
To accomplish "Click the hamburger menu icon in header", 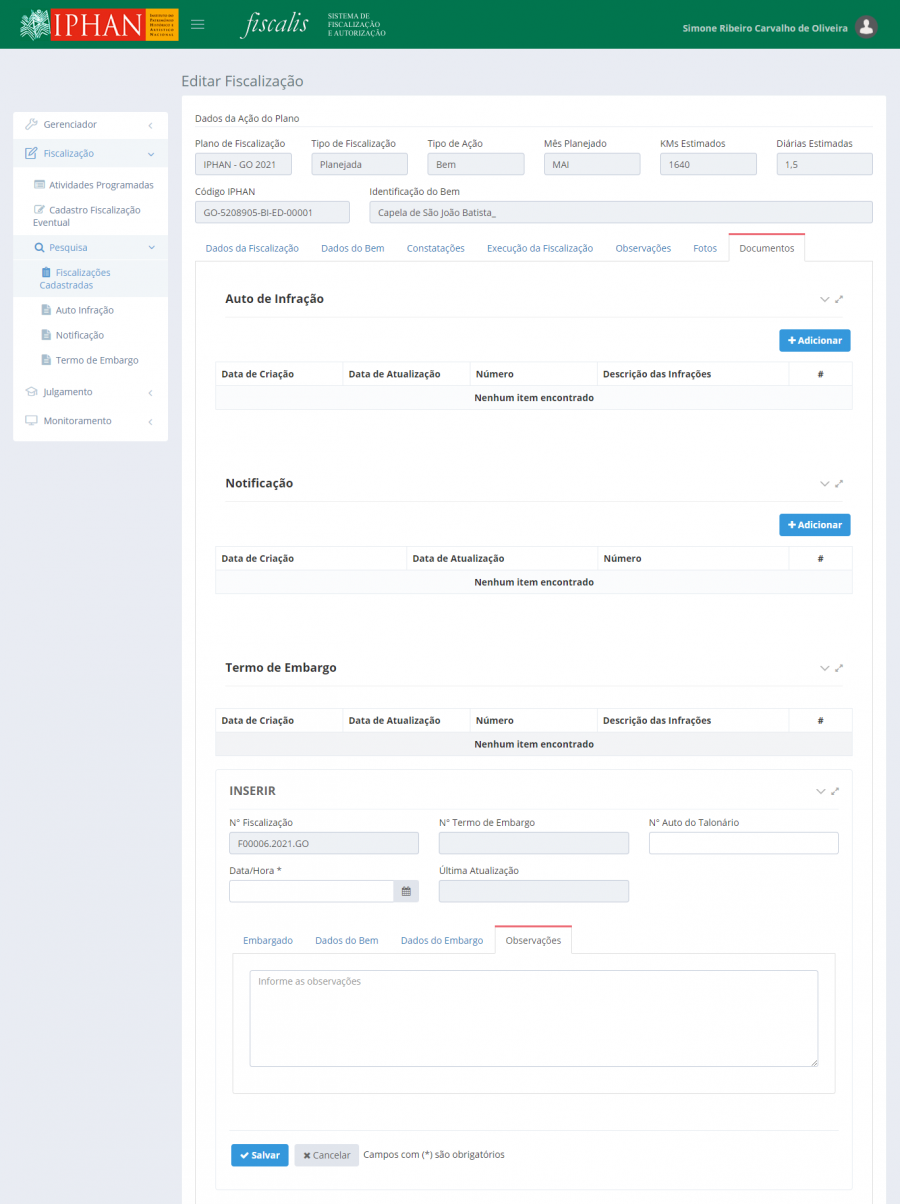I will click(x=197, y=25).
